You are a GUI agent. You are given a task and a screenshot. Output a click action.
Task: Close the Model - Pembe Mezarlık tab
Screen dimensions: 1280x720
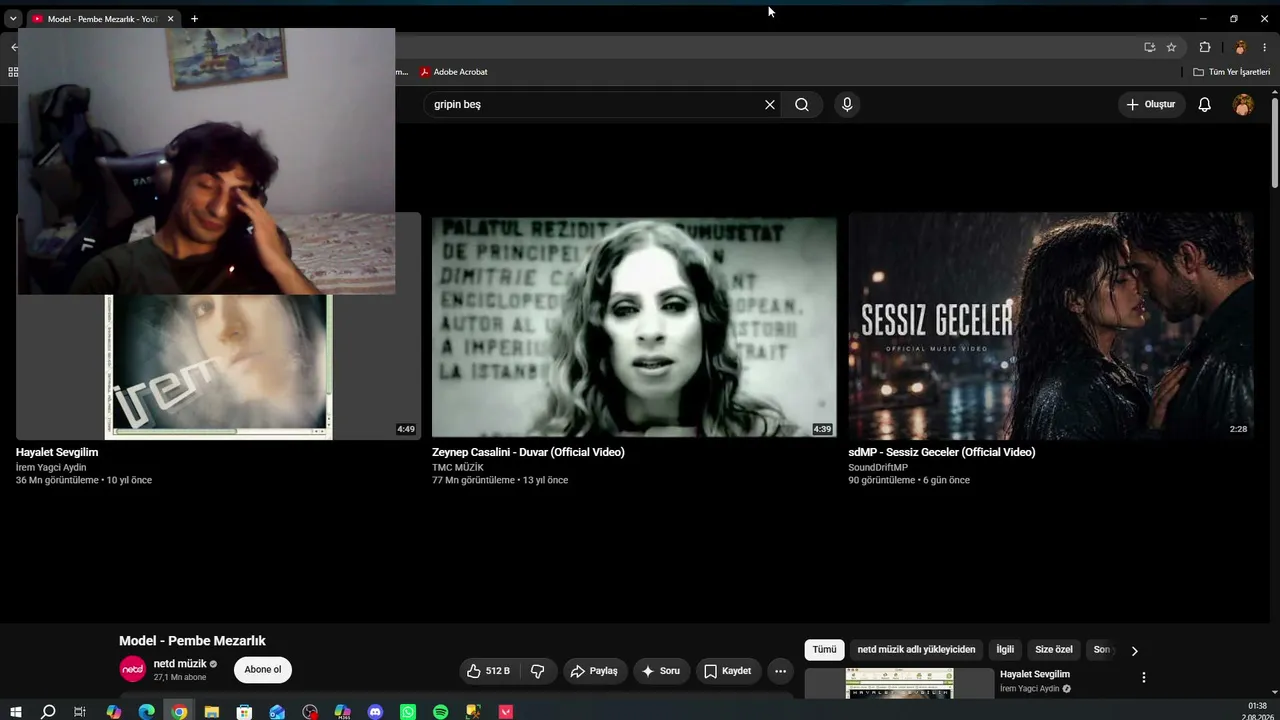[170, 18]
